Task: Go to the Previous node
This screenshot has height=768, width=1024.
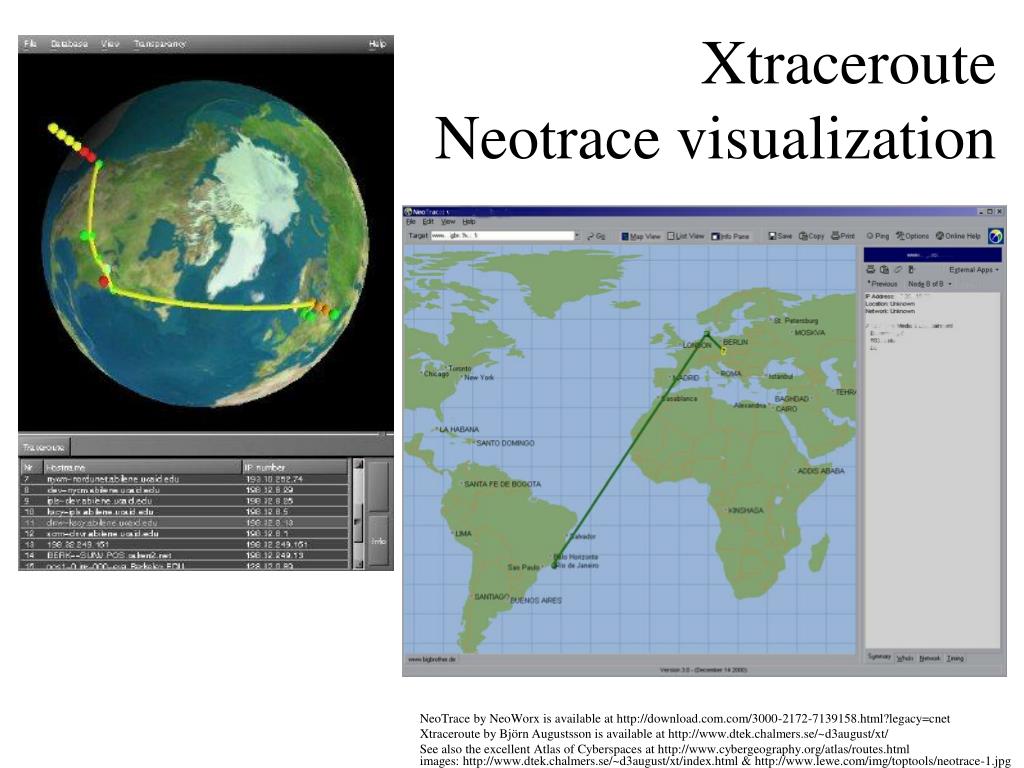Action: [882, 284]
